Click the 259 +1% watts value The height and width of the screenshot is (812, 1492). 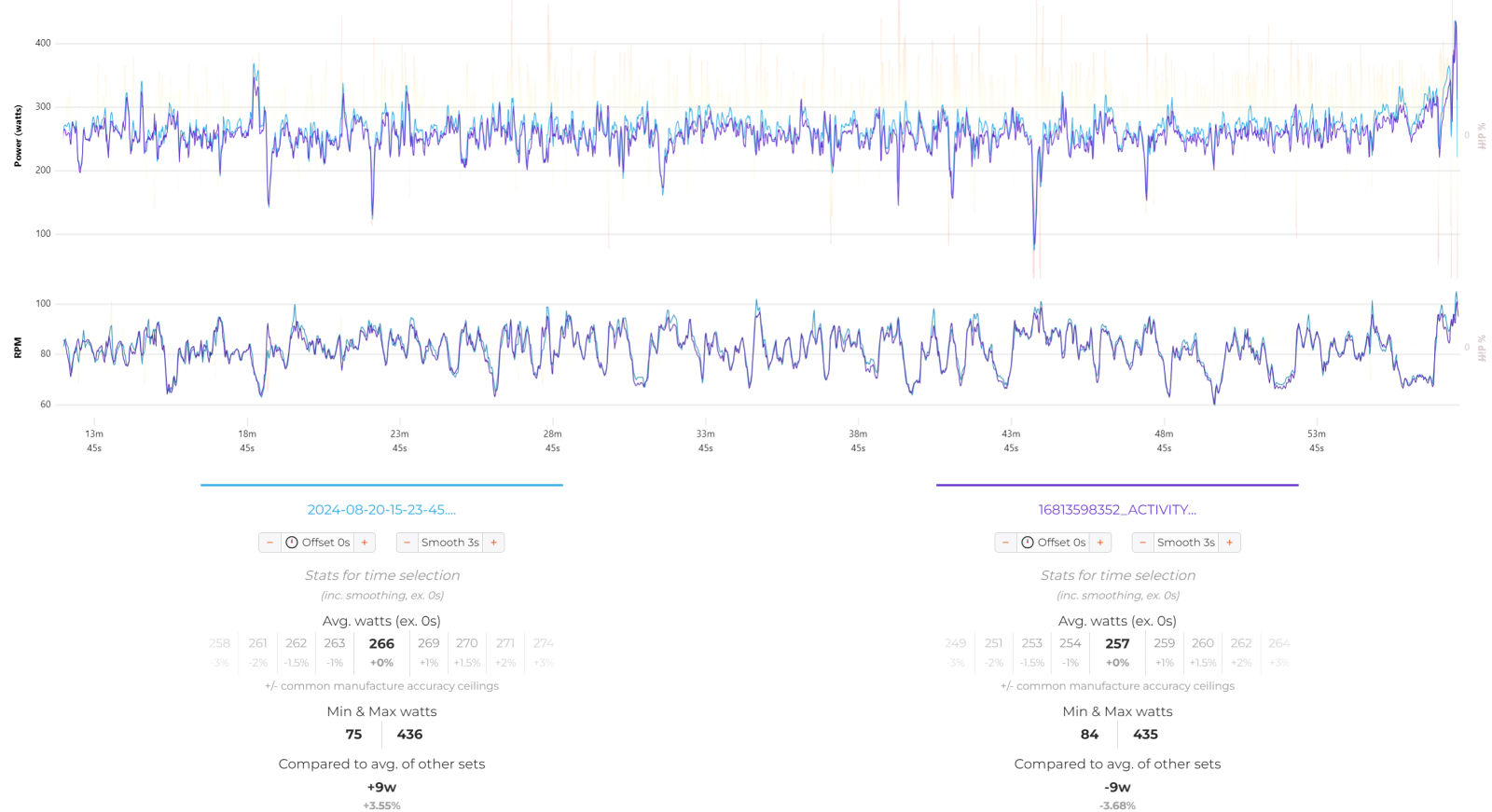pyautogui.click(x=1165, y=643)
